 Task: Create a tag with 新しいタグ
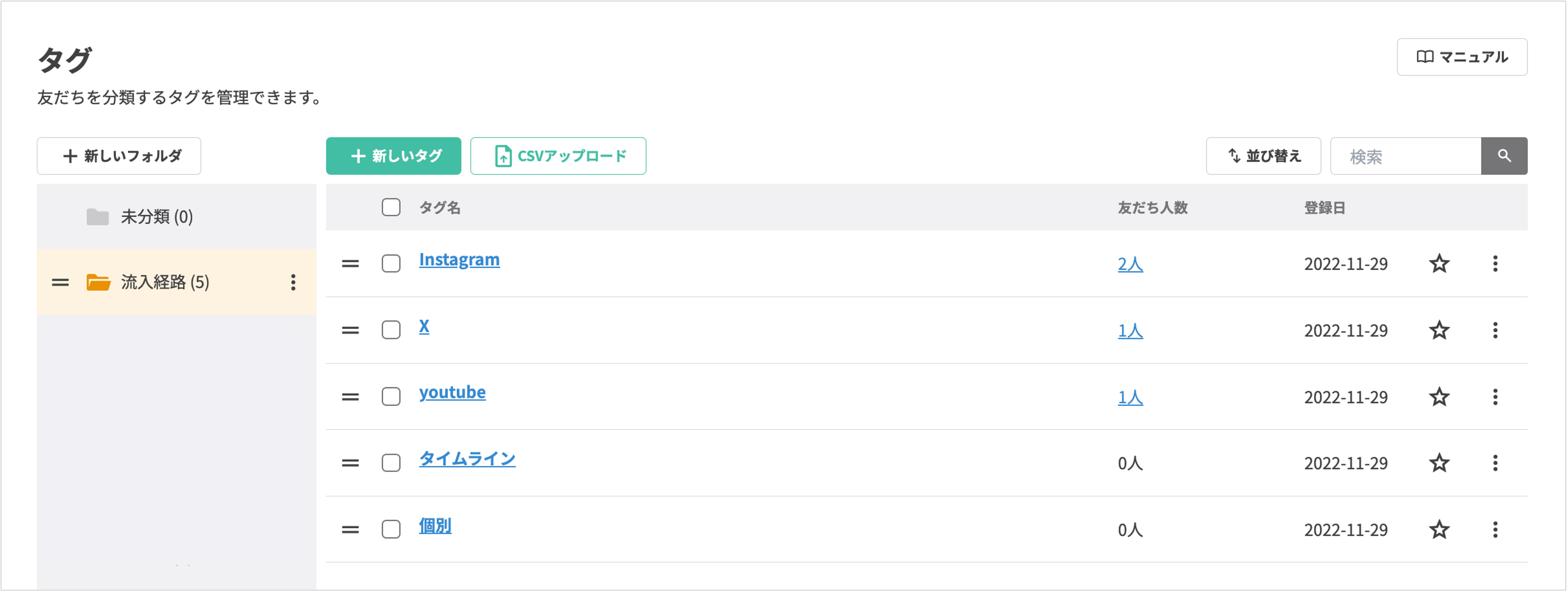point(393,156)
